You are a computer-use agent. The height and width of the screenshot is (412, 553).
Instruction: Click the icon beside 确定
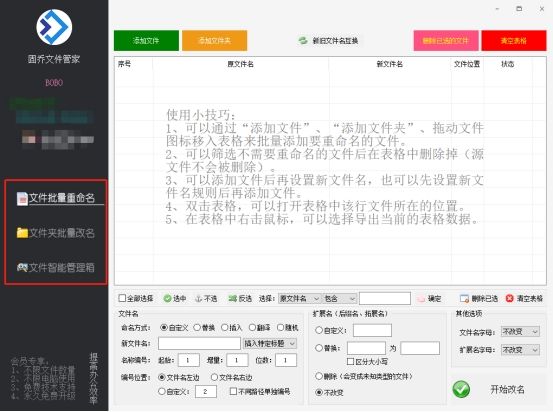(x=421, y=299)
